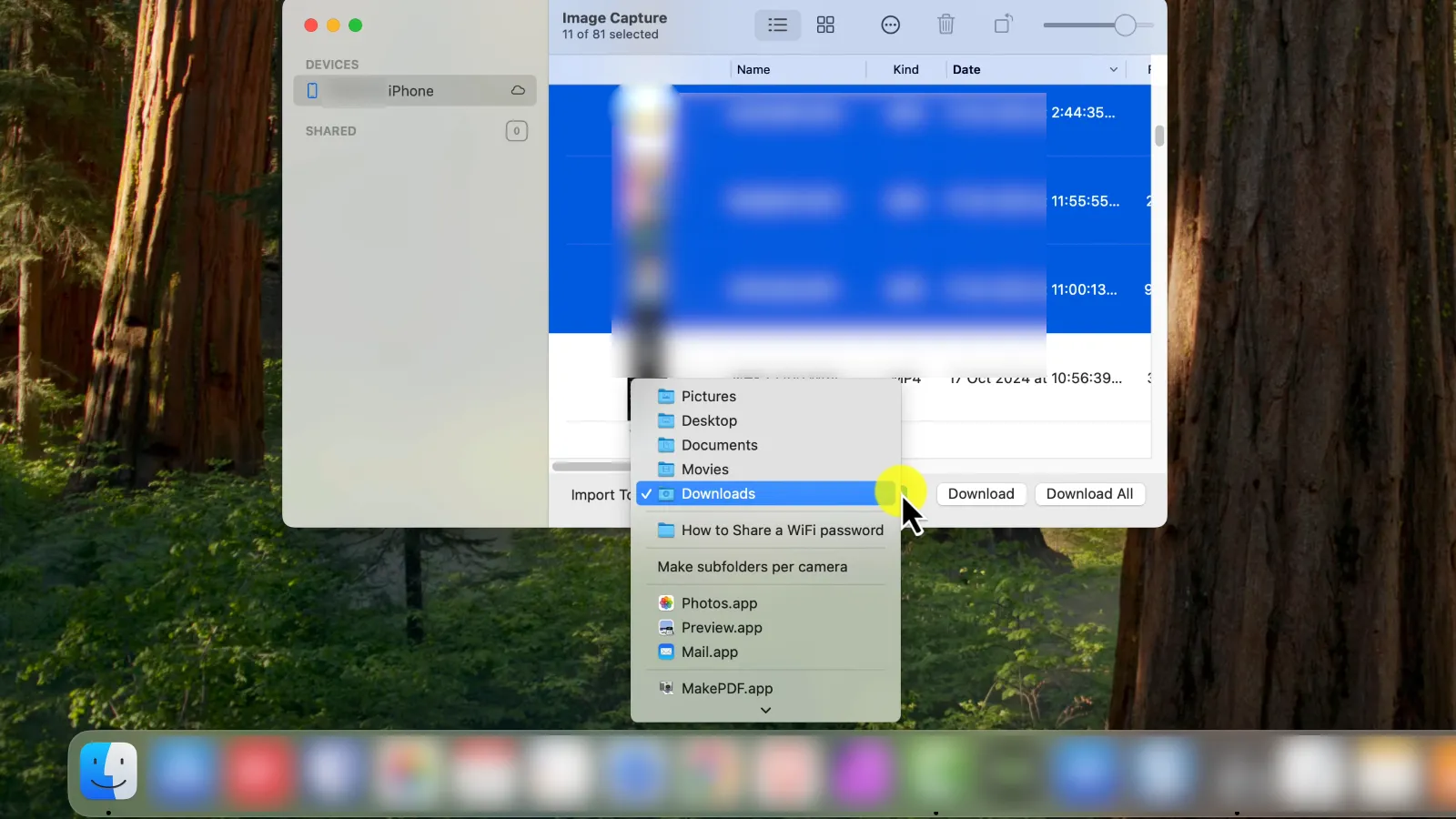Screen dimensions: 1456x819
Task: Choose the Pictures folder destination
Action: point(708,397)
